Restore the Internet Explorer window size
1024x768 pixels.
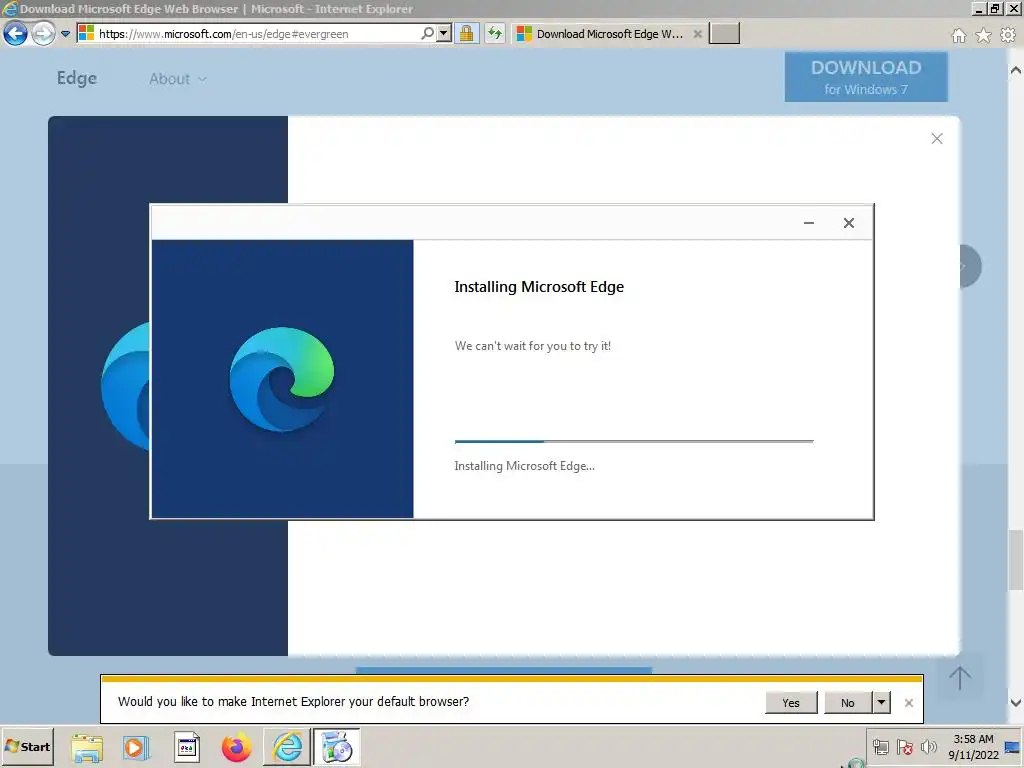tap(995, 8)
